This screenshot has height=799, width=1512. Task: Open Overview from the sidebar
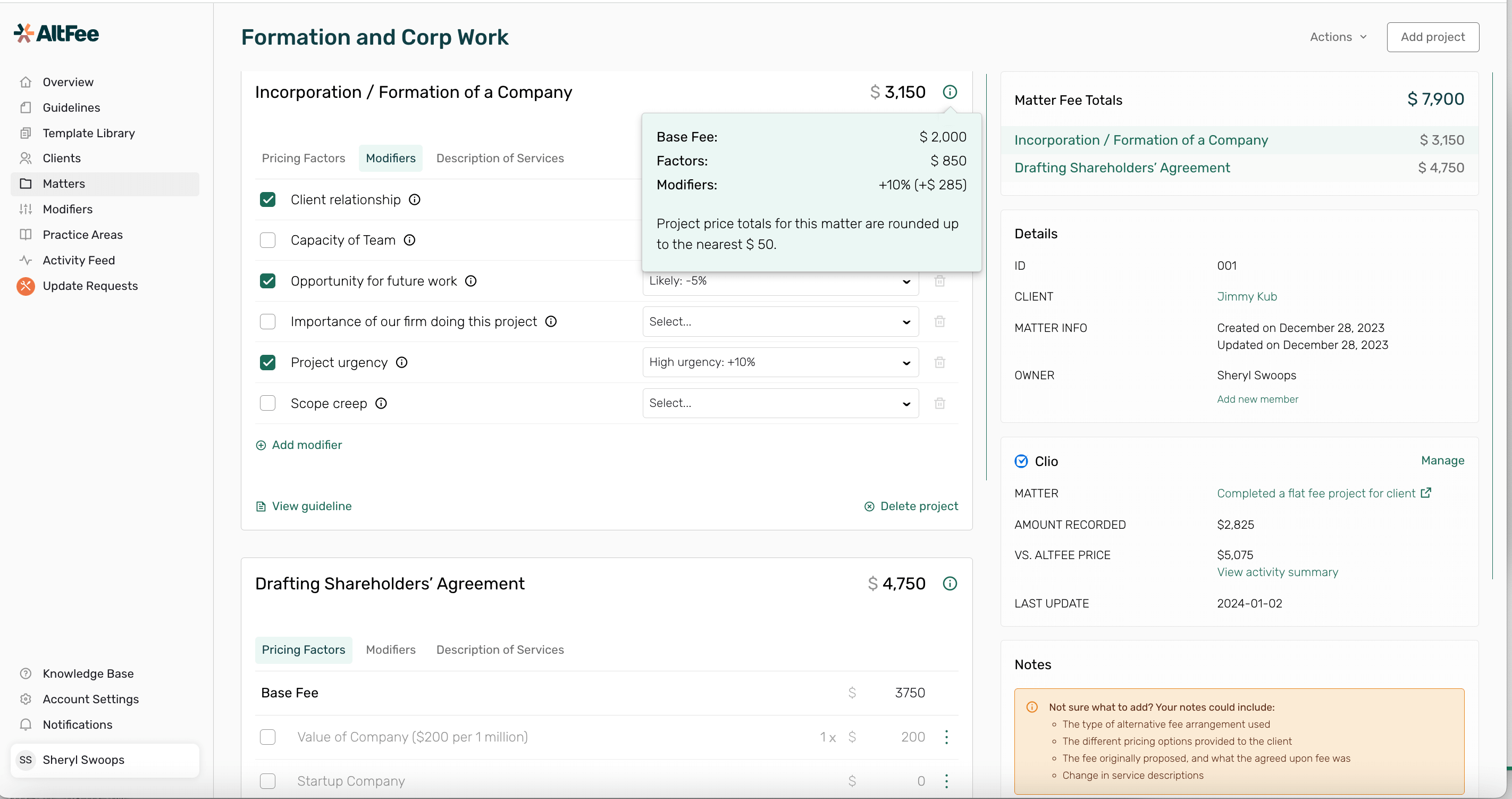point(68,82)
